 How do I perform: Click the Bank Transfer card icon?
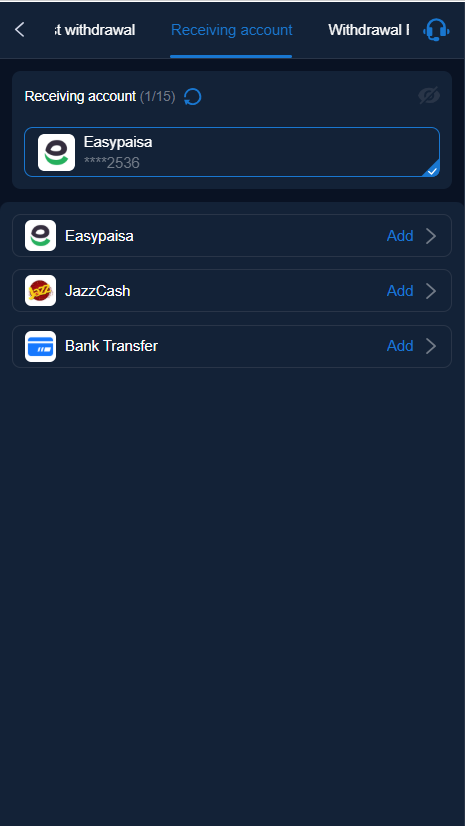41,346
